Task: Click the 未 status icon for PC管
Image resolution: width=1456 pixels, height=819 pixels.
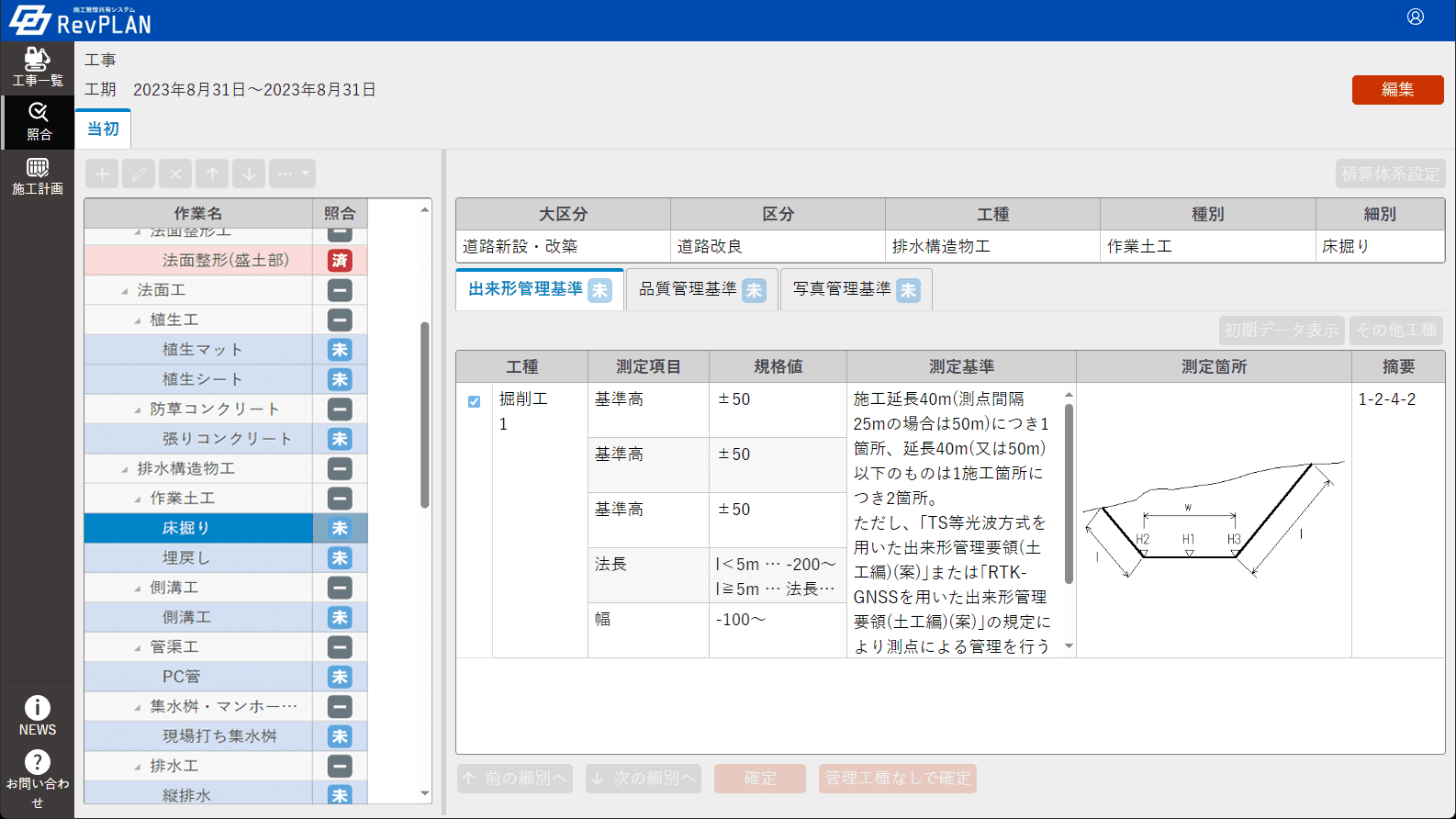Action: [x=340, y=677]
